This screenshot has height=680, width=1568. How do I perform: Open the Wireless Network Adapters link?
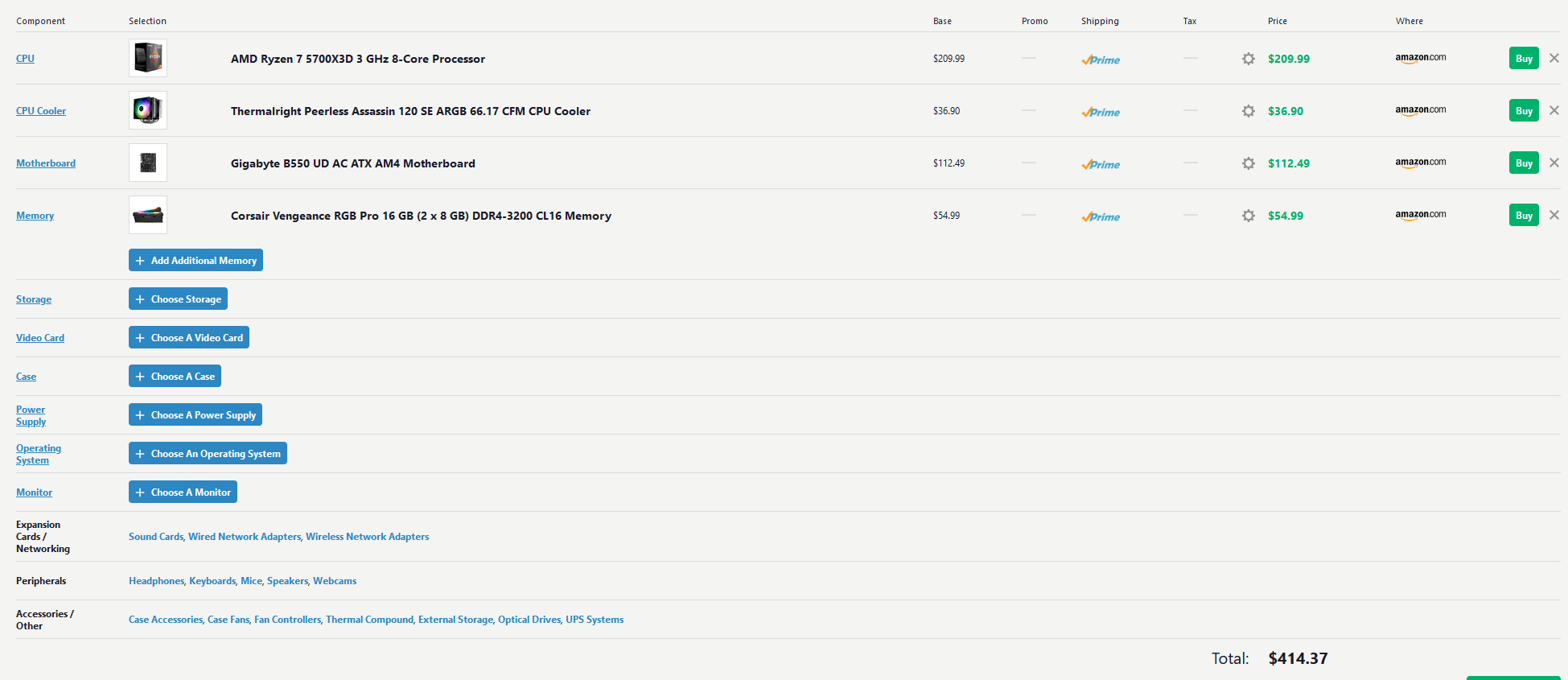[x=367, y=537]
